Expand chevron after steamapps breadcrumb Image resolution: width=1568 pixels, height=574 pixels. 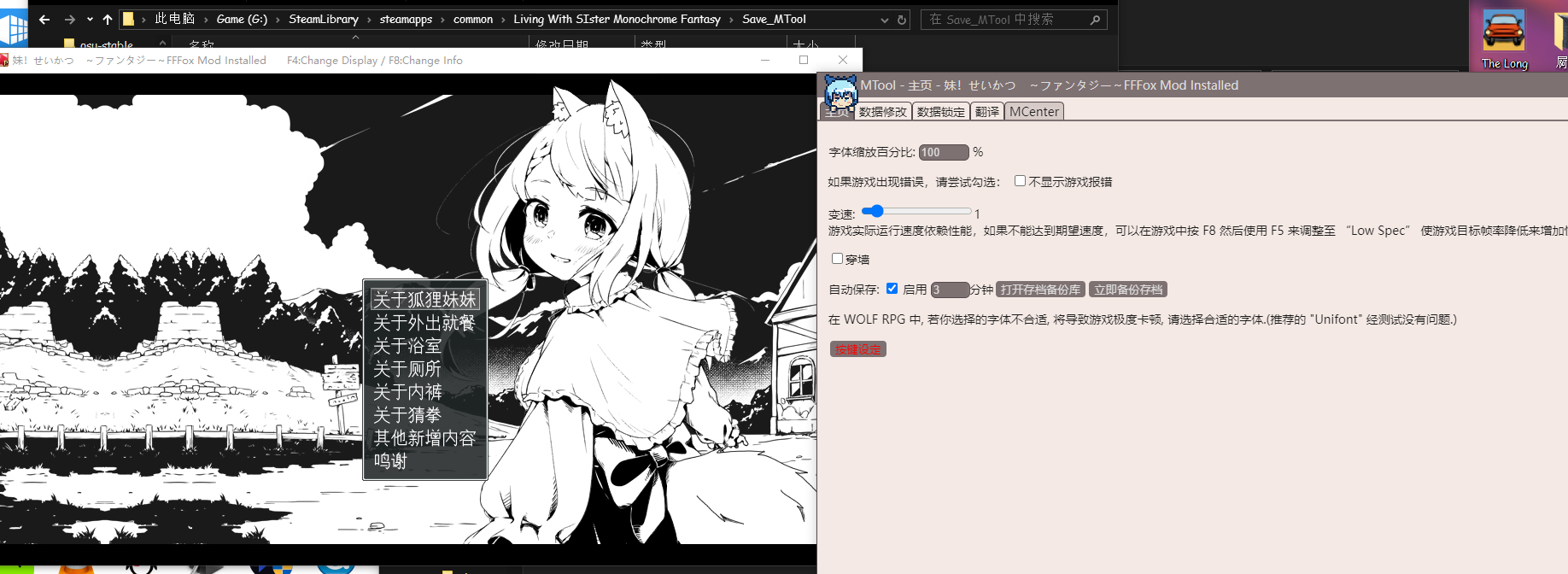(443, 19)
